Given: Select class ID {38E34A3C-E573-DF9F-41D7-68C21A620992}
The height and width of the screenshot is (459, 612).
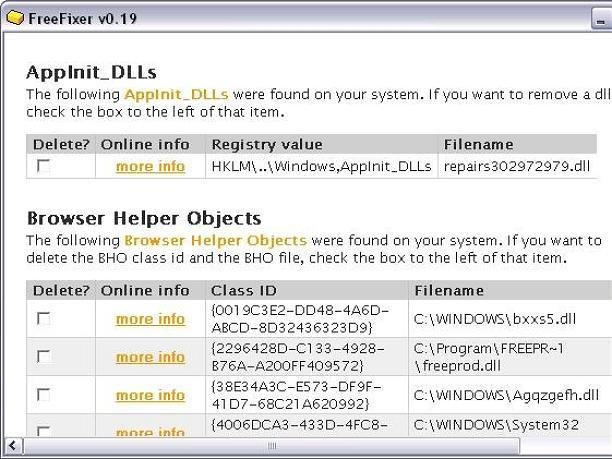Looking at the screenshot, I should [297, 395].
